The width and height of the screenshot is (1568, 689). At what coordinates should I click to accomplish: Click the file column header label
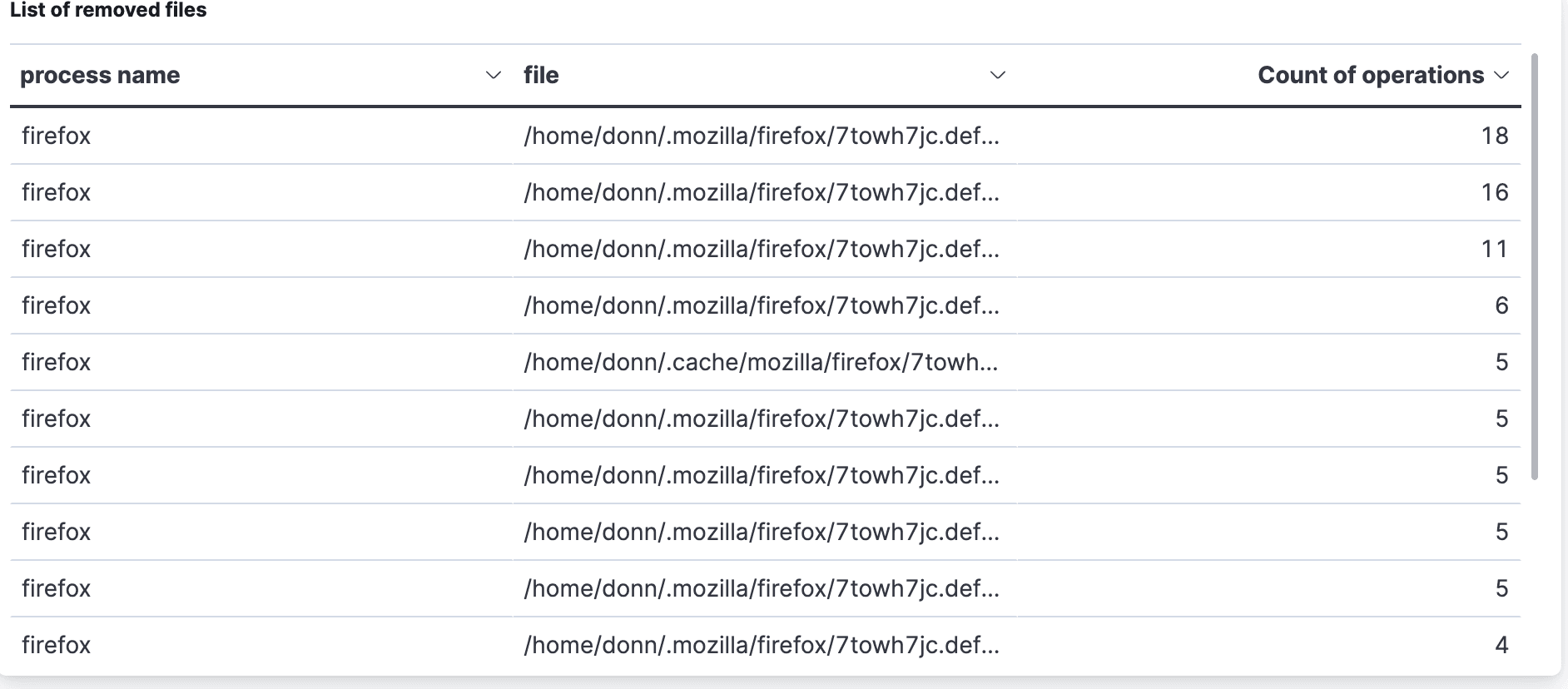coord(541,76)
